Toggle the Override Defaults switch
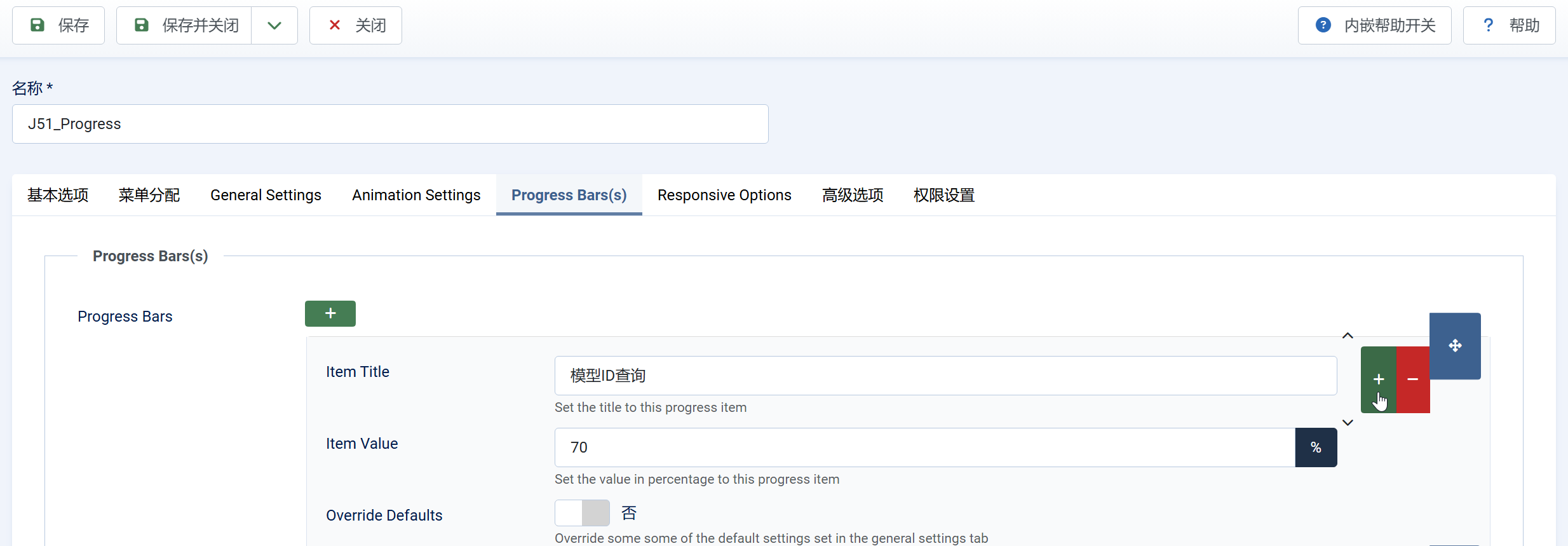Viewport: 1568px width, 546px height. pos(582,513)
